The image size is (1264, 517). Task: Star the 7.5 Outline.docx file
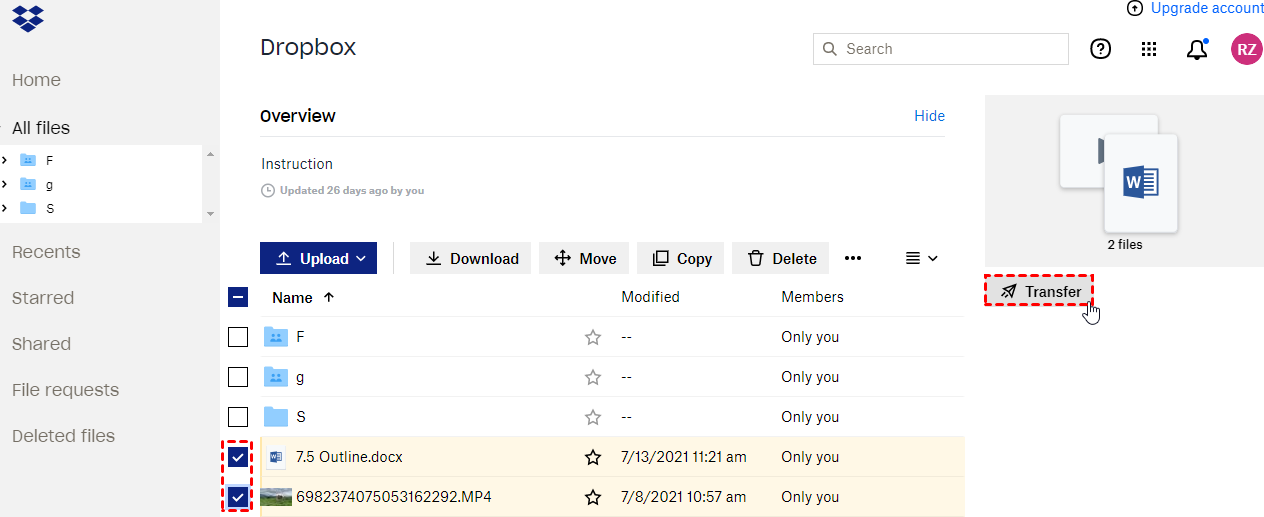pos(593,457)
